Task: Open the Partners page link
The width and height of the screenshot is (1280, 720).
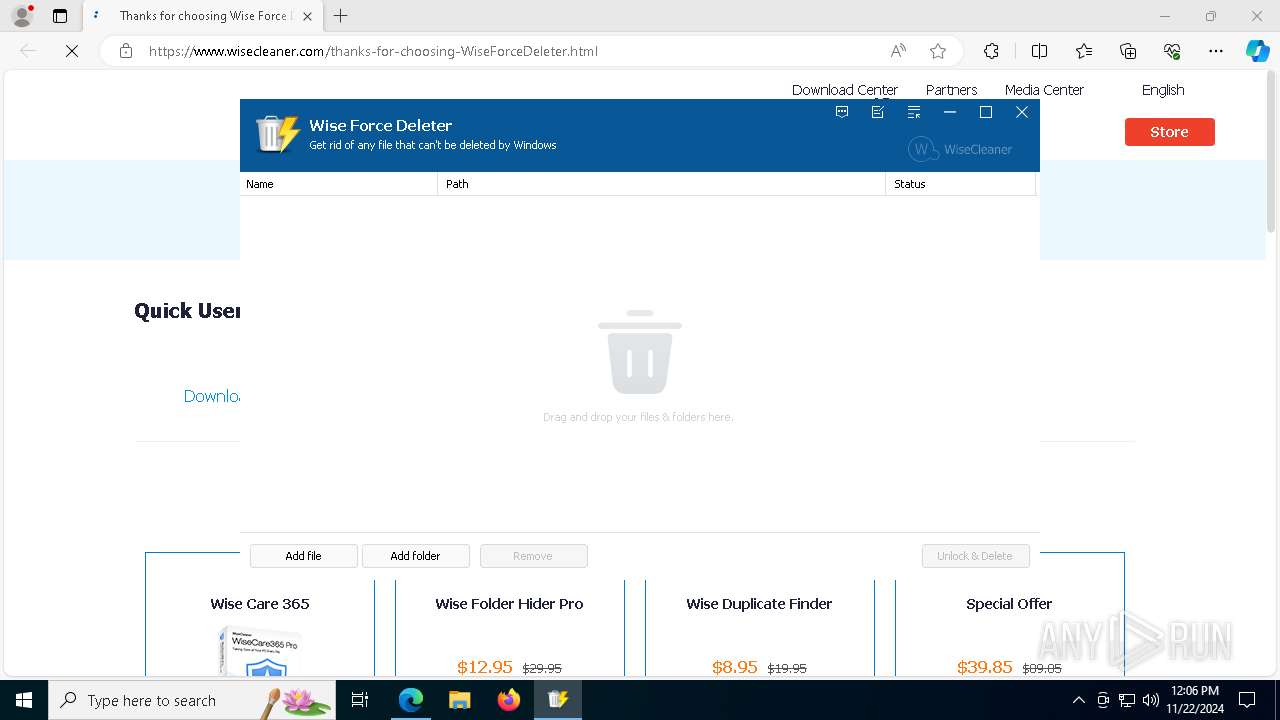Action: pyautogui.click(x=951, y=90)
